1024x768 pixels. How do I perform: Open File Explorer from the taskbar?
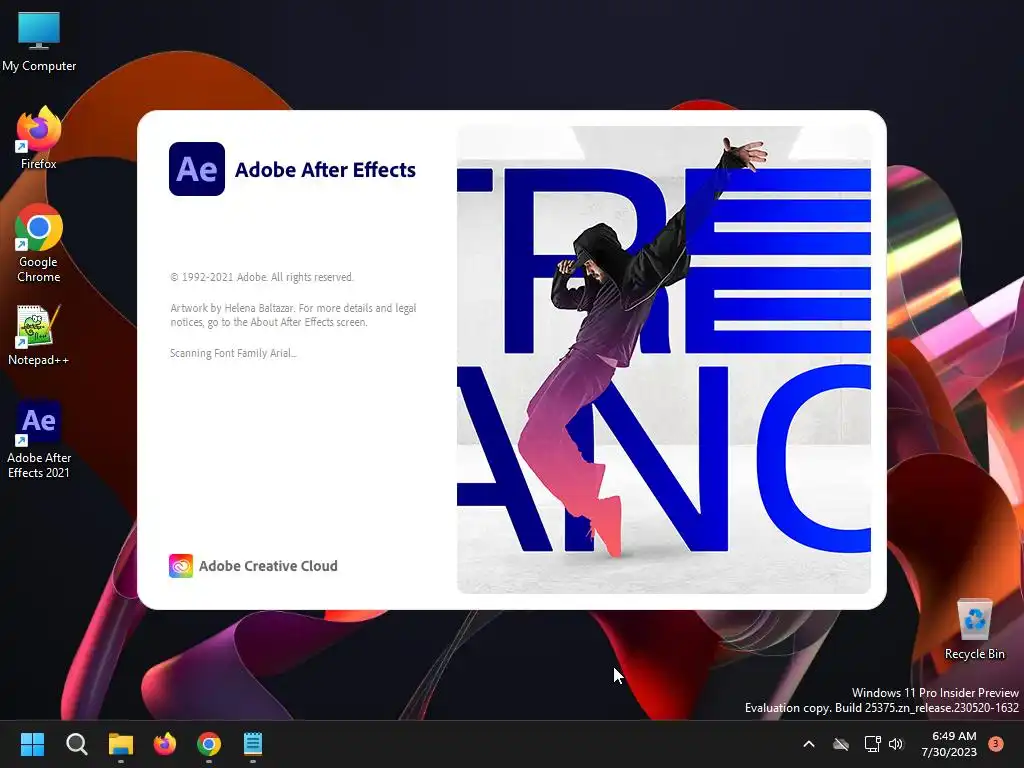coord(121,744)
